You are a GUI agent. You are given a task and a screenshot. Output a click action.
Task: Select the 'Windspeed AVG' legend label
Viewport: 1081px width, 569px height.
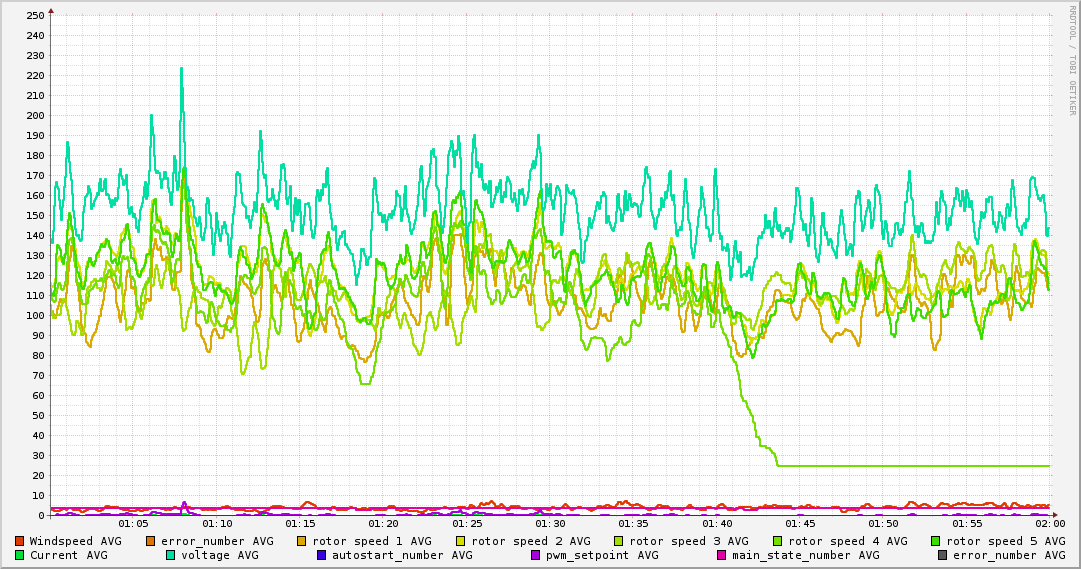[x=75, y=541]
